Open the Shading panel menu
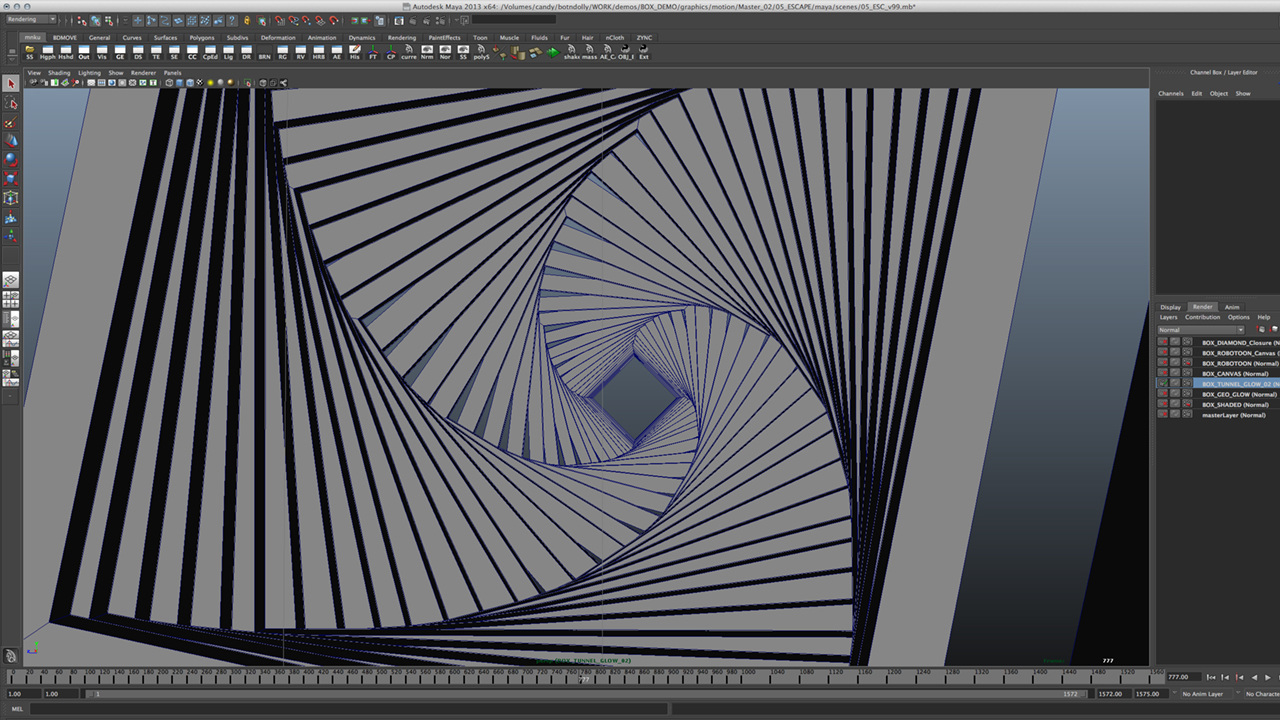This screenshot has height=720, width=1280. pos(59,73)
